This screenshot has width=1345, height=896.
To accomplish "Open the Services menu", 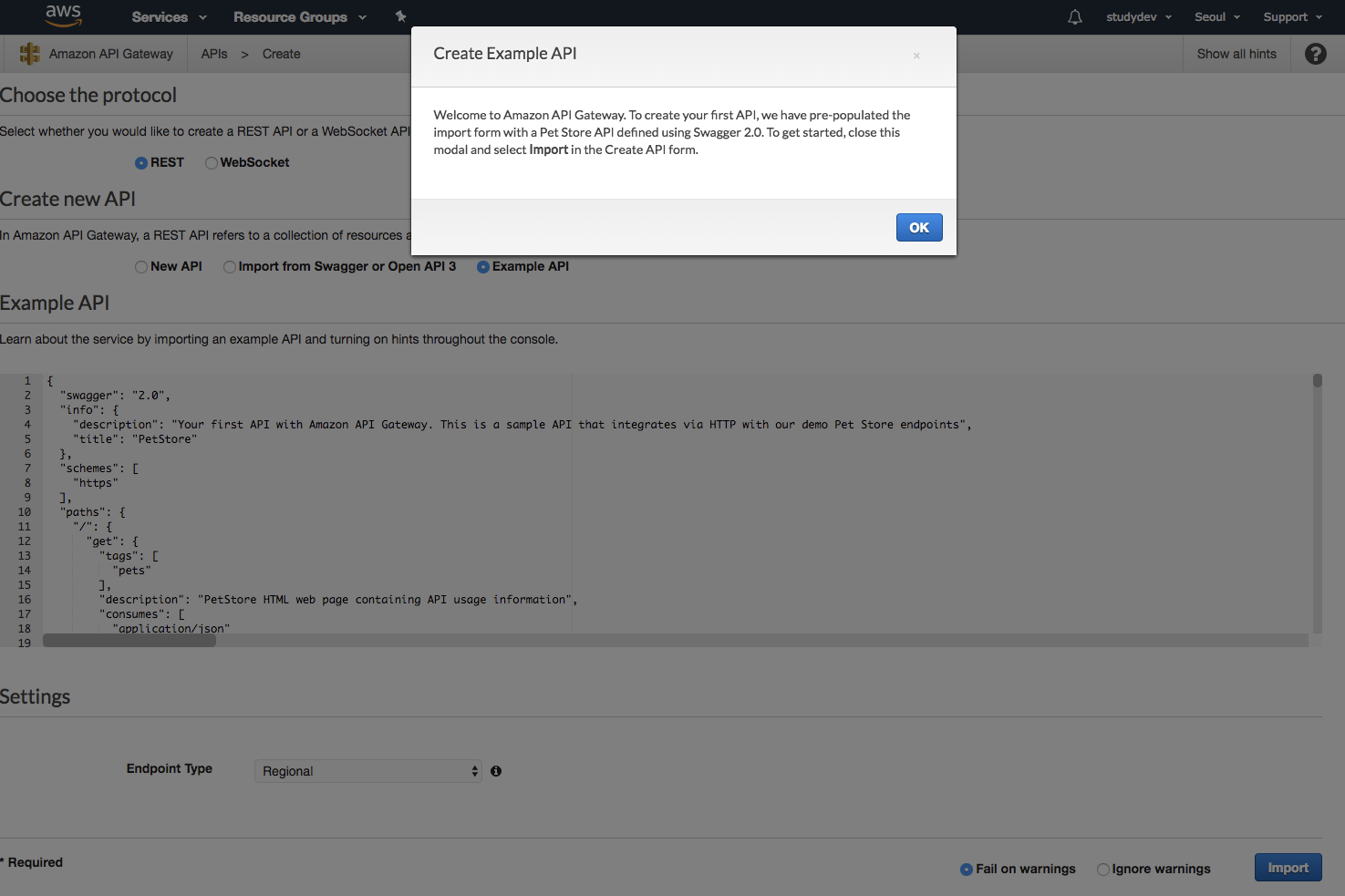I will [x=170, y=17].
